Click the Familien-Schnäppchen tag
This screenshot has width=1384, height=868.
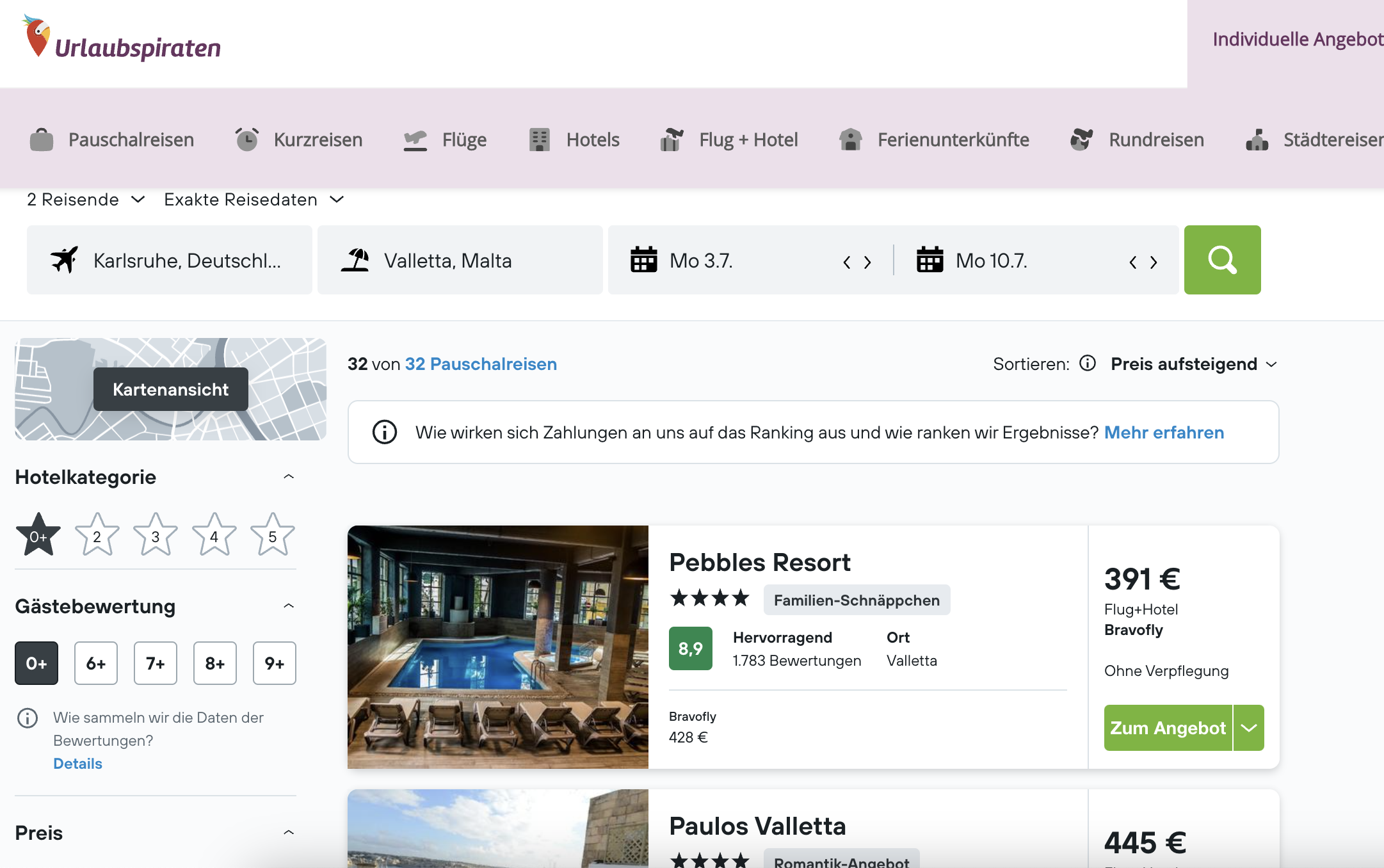(x=857, y=600)
